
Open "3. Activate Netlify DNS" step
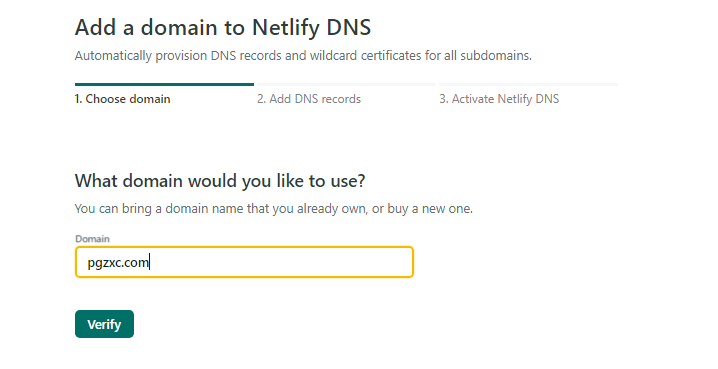(x=499, y=99)
